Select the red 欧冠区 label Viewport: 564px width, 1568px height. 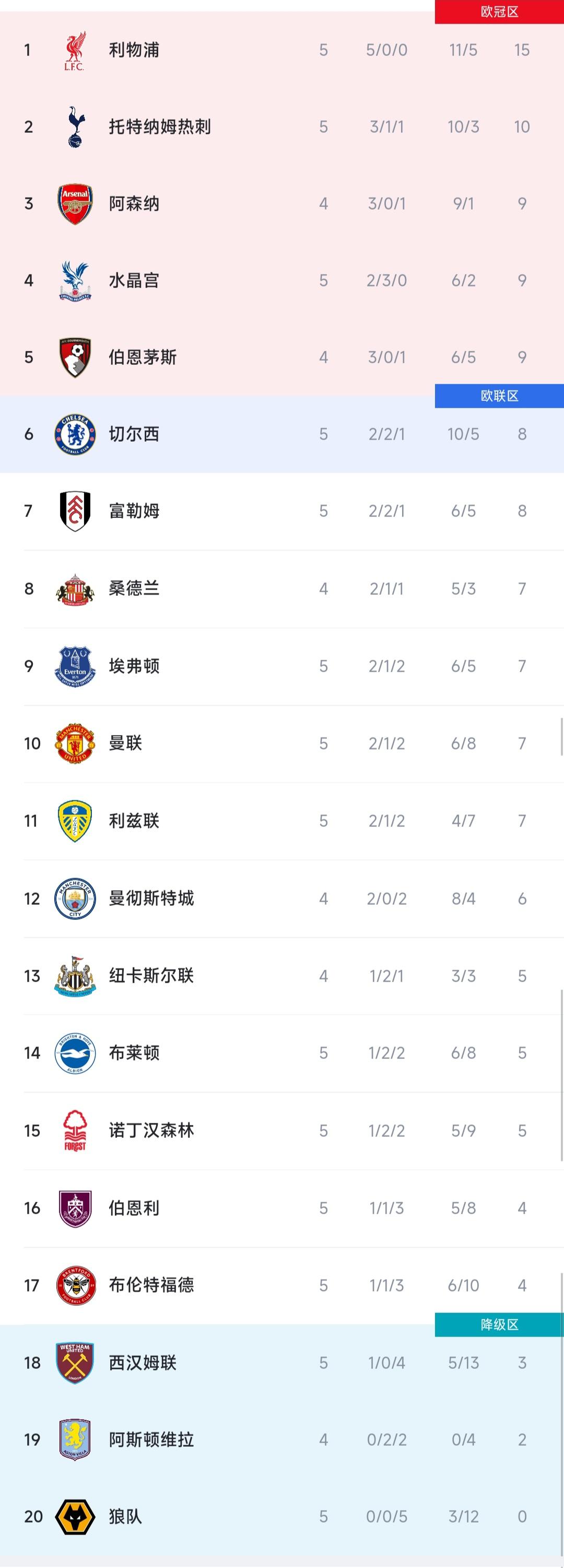pyautogui.click(x=500, y=12)
